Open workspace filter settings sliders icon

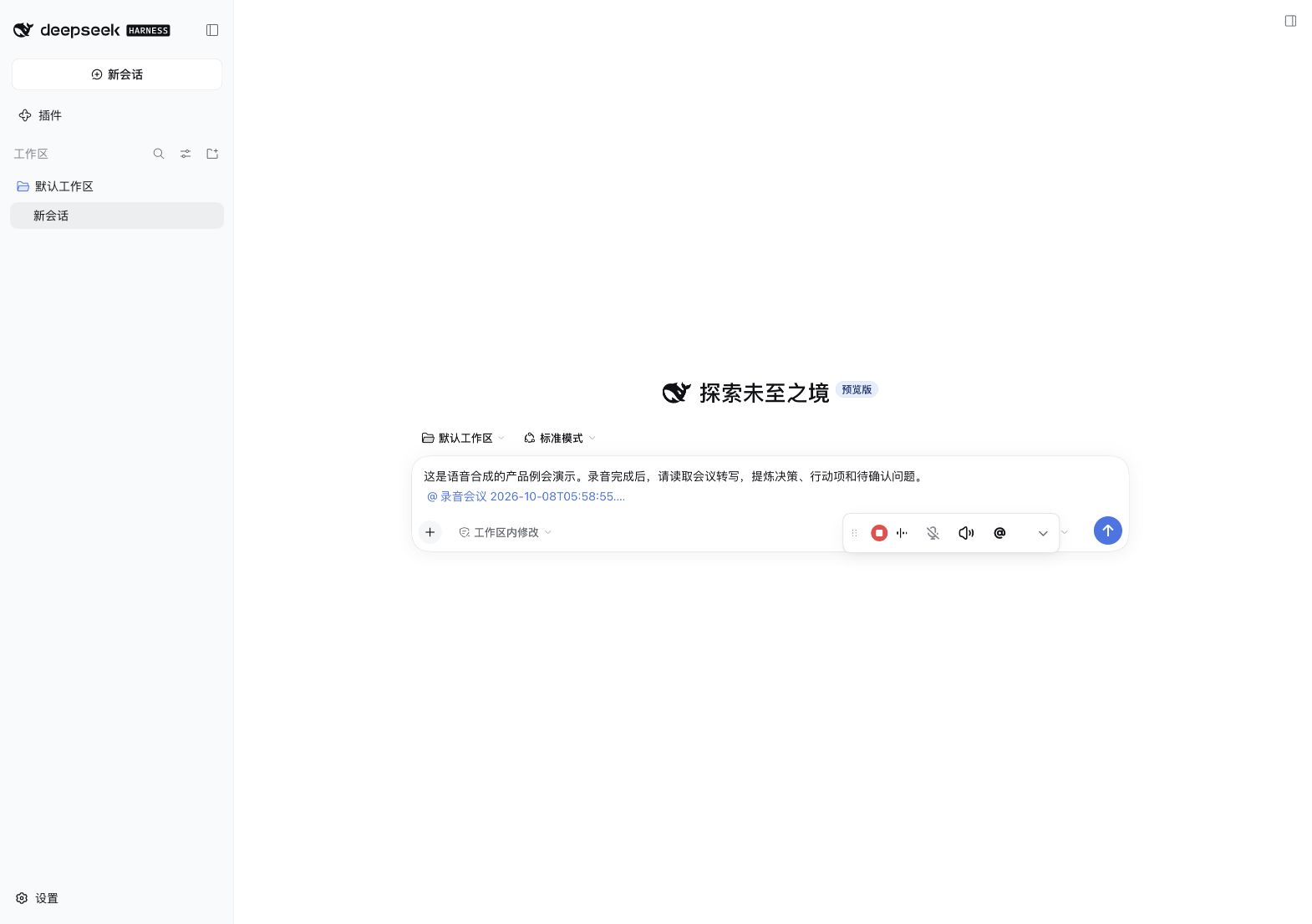click(186, 154)
